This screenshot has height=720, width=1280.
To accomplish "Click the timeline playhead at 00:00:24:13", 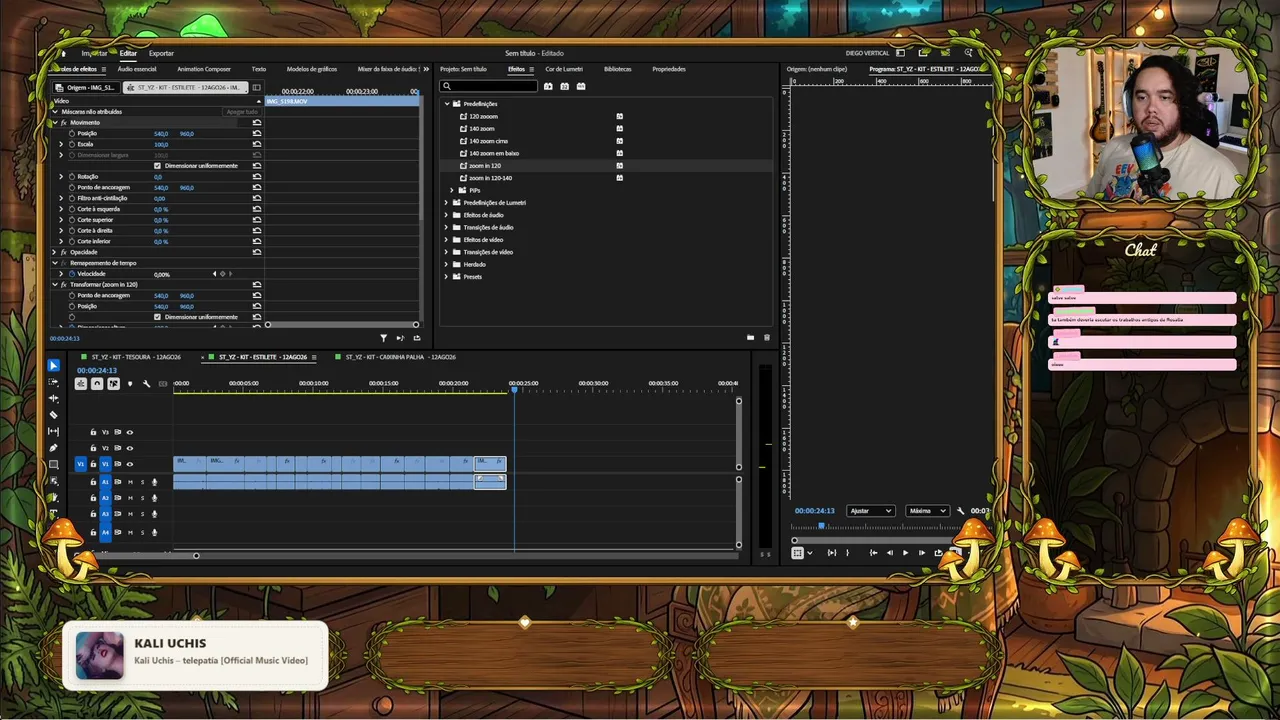I will pos(514,389).
